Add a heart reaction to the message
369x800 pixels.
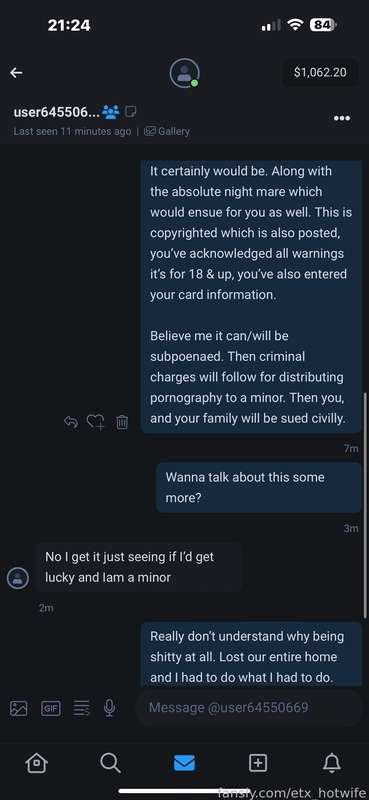point(95,422)
